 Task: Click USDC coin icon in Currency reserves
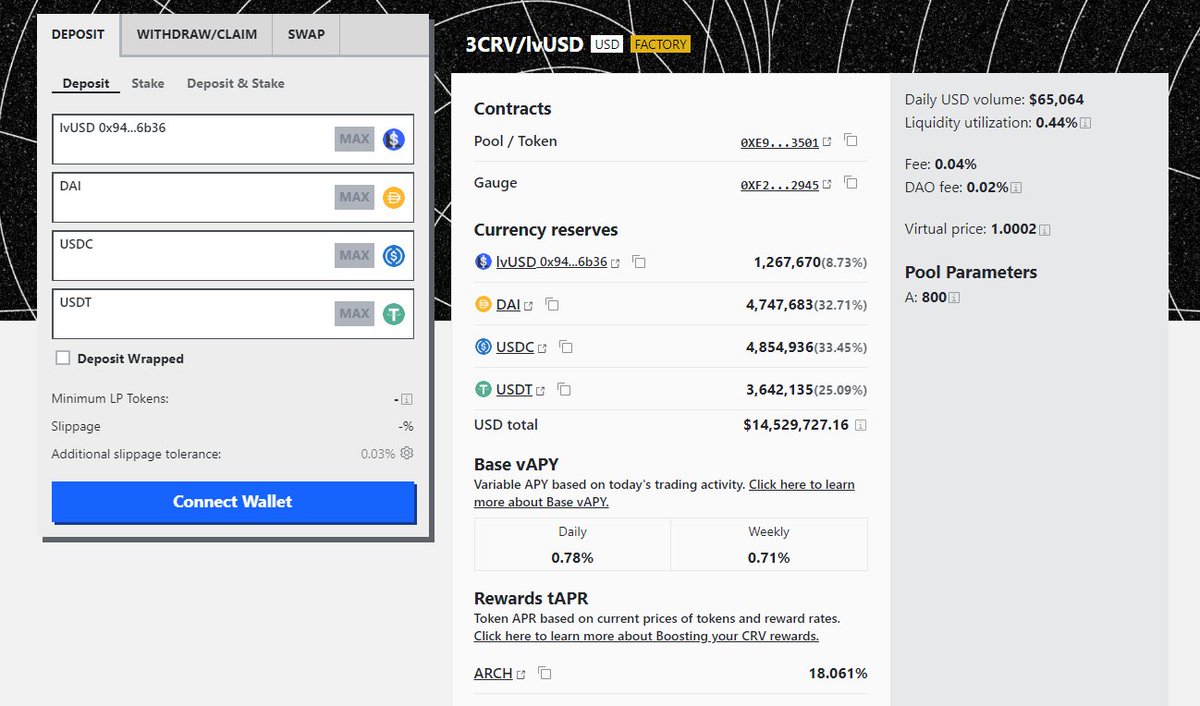484,347
